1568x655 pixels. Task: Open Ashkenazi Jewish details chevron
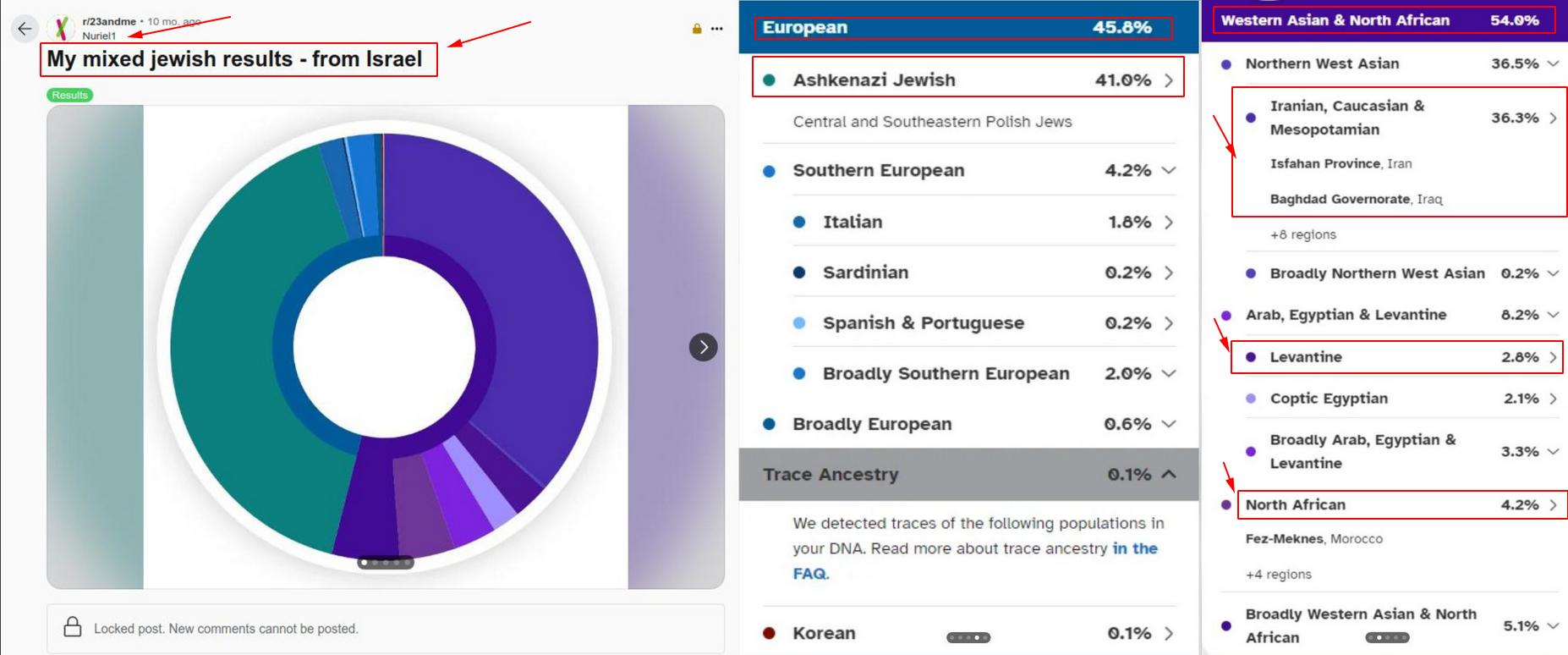1169,80
